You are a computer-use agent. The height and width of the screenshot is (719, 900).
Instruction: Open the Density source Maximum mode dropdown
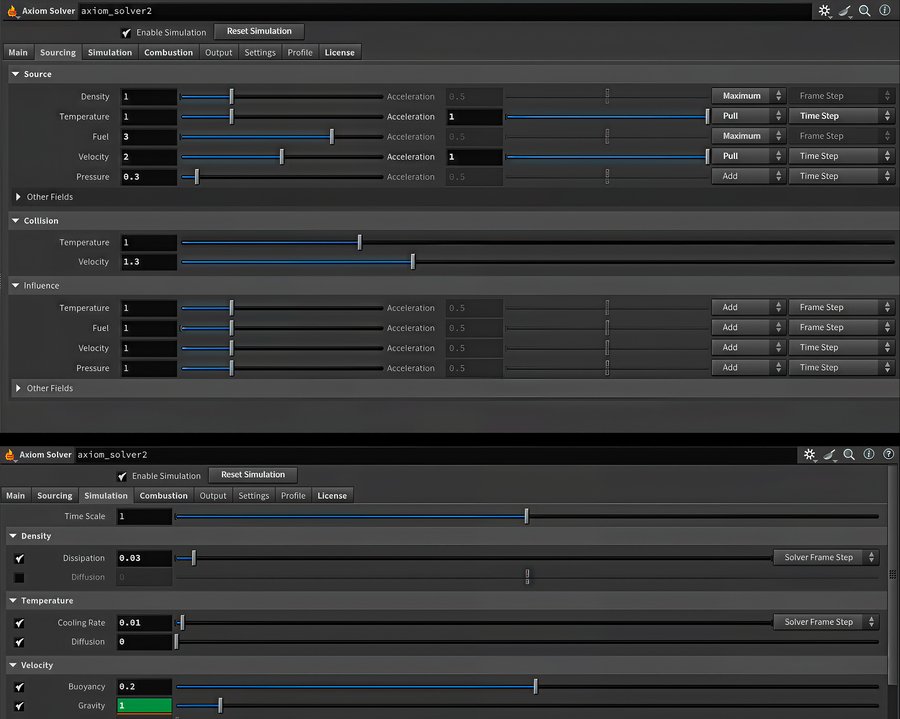point(749,96)
